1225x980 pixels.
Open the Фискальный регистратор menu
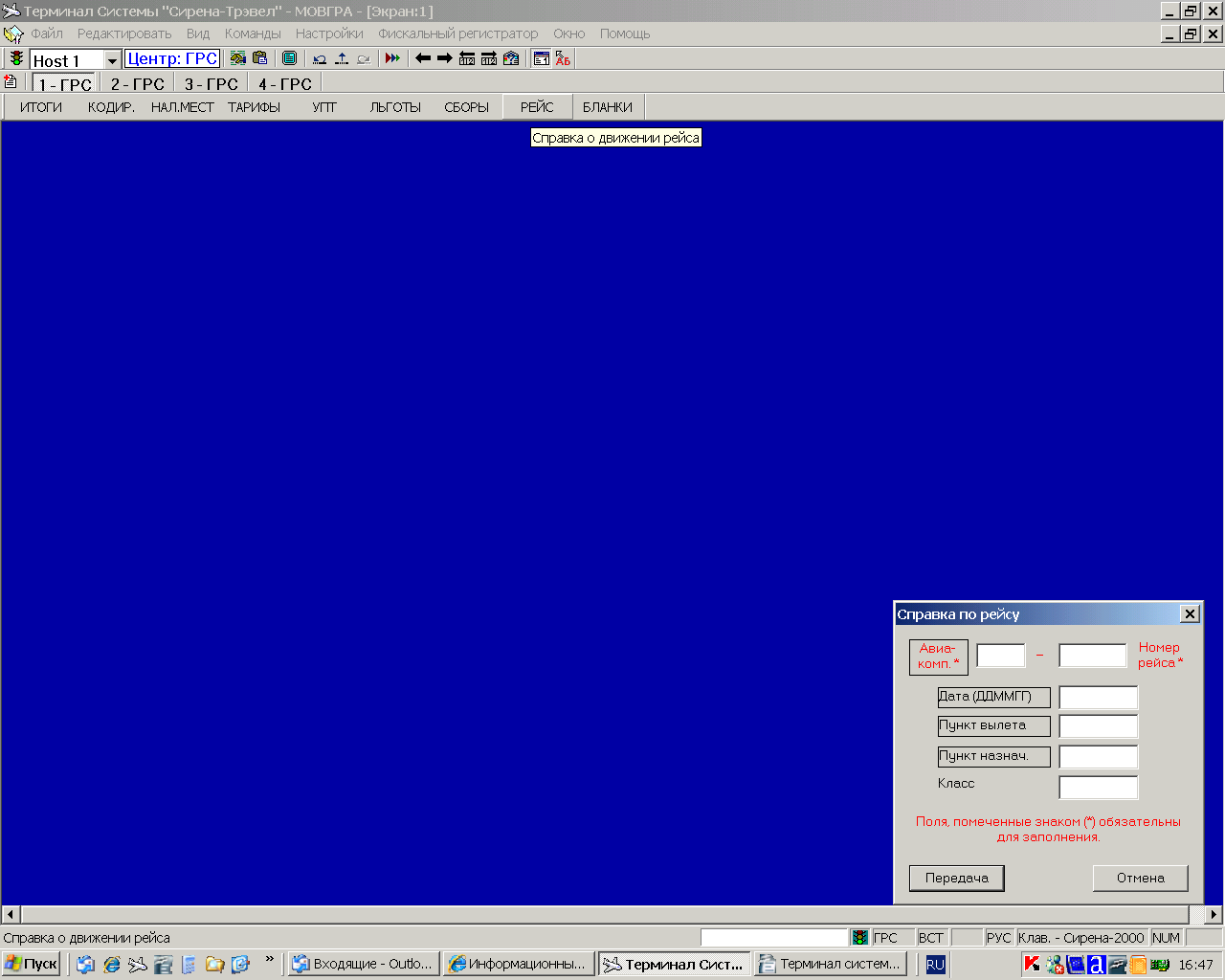[457, 33]
